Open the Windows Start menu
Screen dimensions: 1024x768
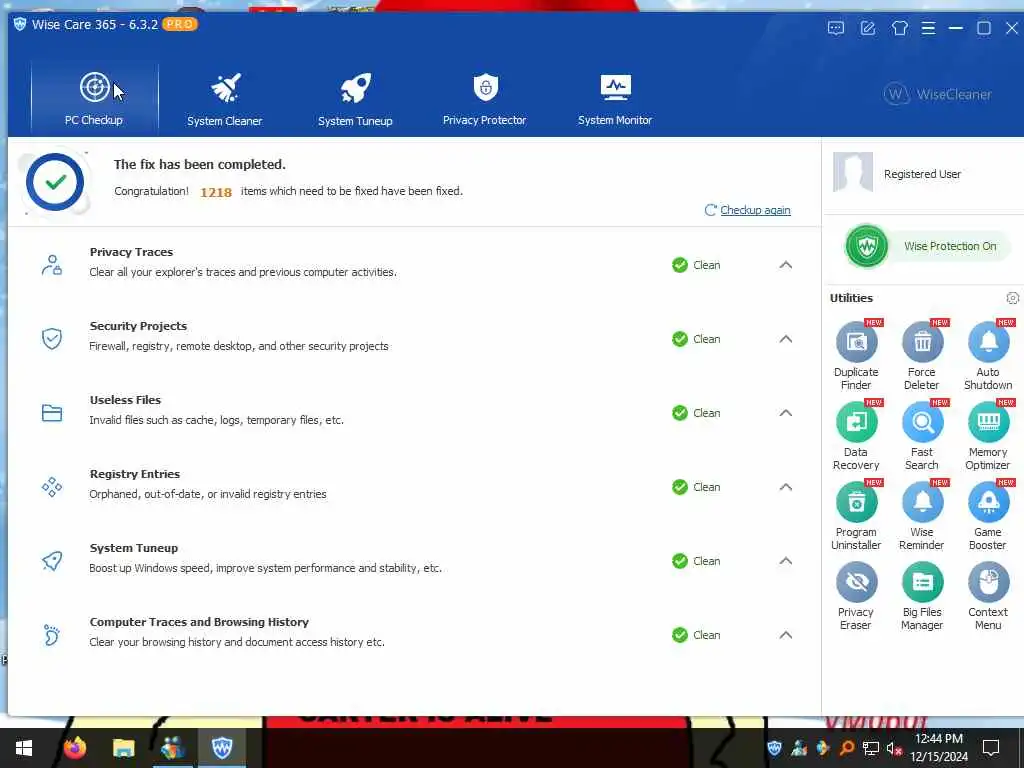pos(24,748)
